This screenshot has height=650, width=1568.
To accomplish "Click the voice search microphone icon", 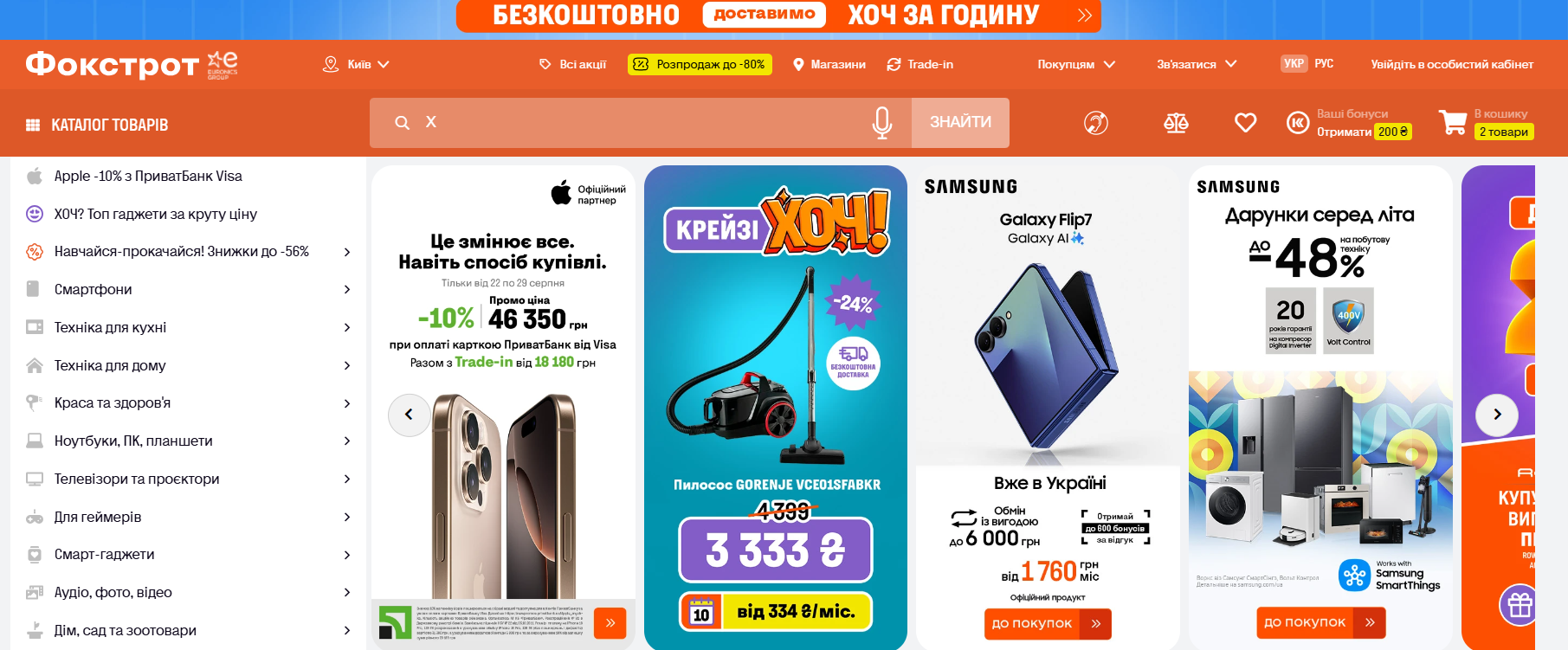I will point(881,123).
